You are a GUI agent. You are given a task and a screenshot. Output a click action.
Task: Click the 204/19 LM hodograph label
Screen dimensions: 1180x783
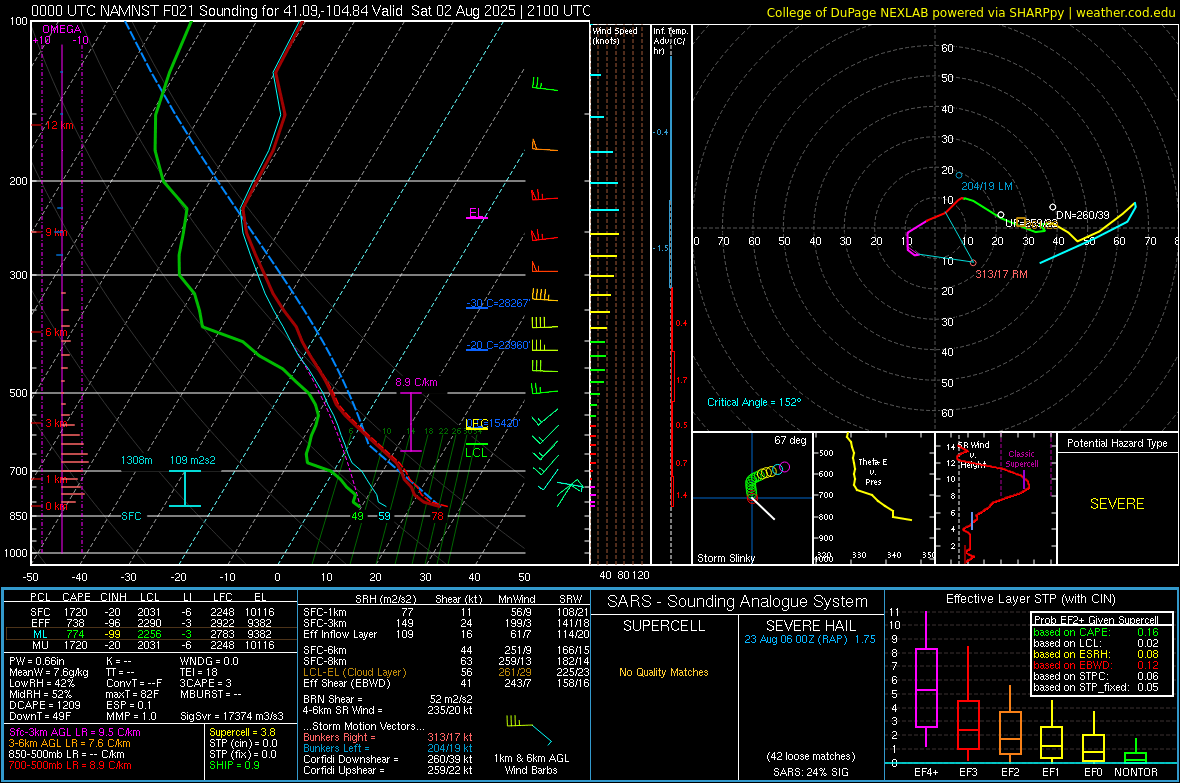coord(987,186)
